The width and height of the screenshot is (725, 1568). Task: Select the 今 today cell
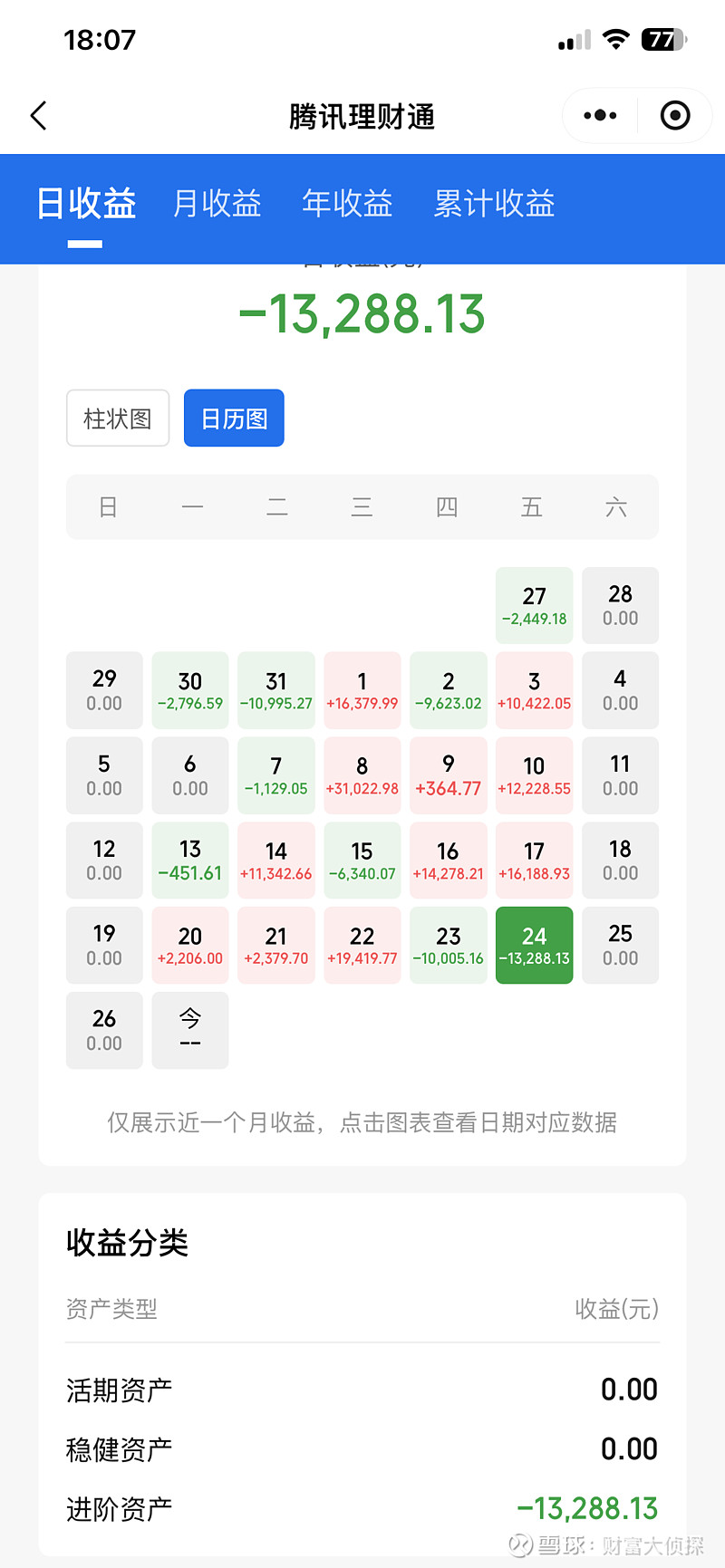[x=190, y=1031]
